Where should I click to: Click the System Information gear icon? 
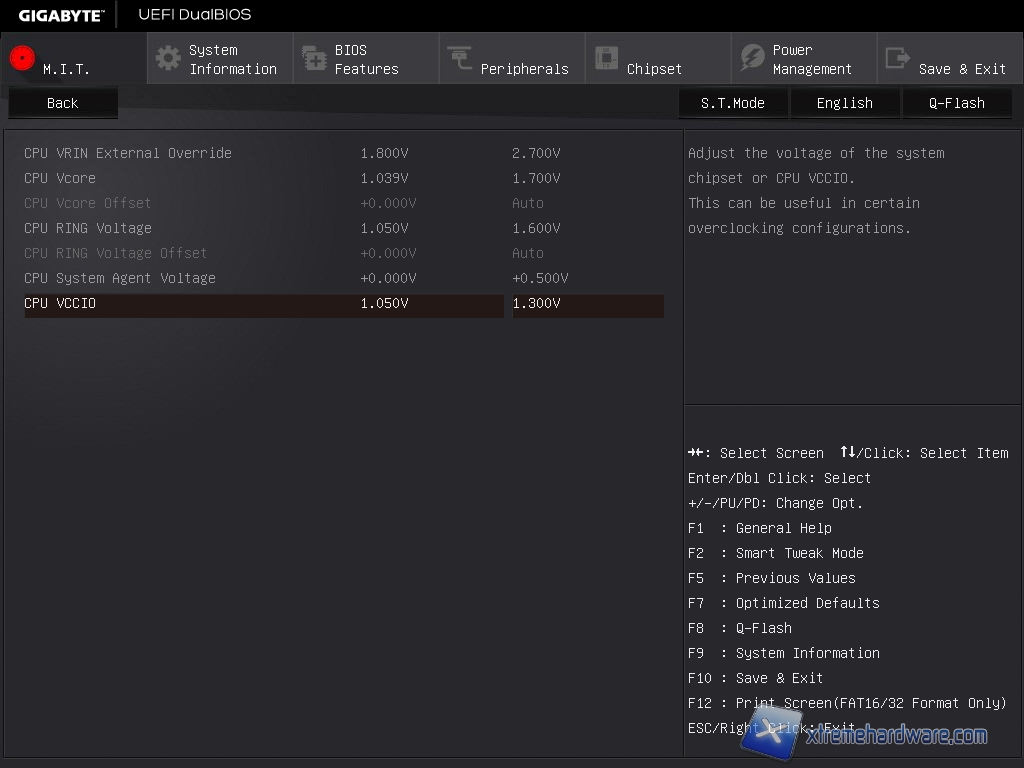(168, 58)
